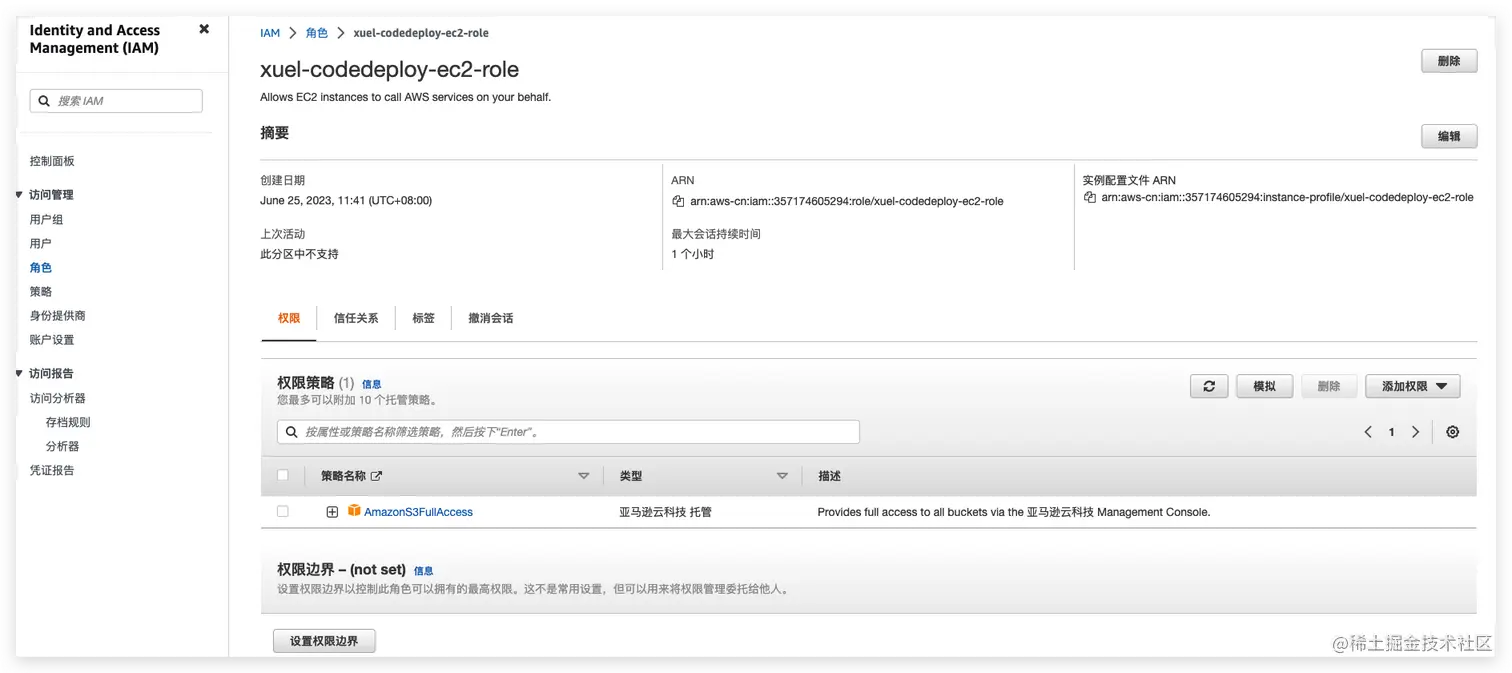Click the creation date June 25, 2023
1512x673 pixels.
tap(346, 200)
